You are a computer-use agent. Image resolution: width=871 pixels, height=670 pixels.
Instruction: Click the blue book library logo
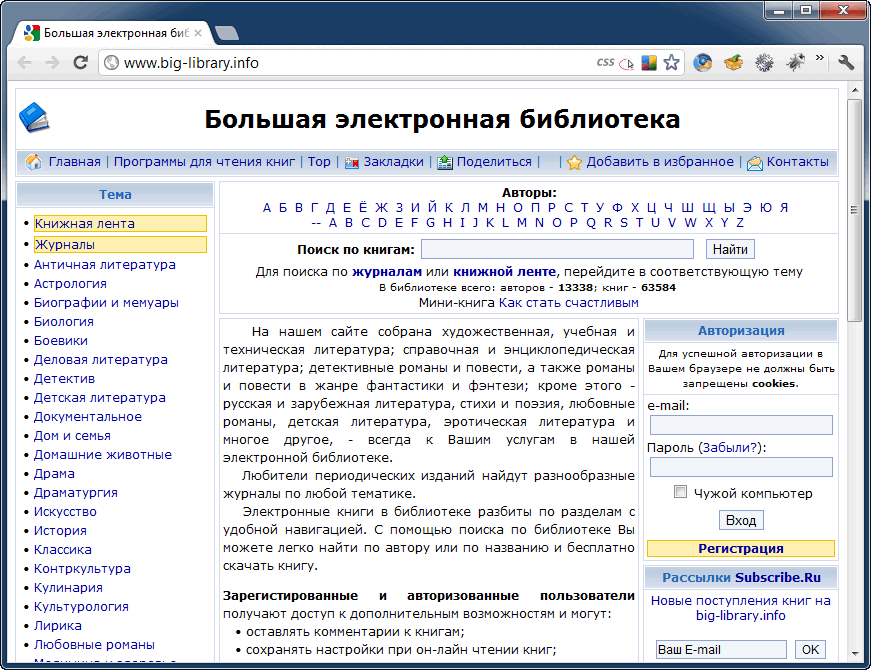click(x=34, y=118)
